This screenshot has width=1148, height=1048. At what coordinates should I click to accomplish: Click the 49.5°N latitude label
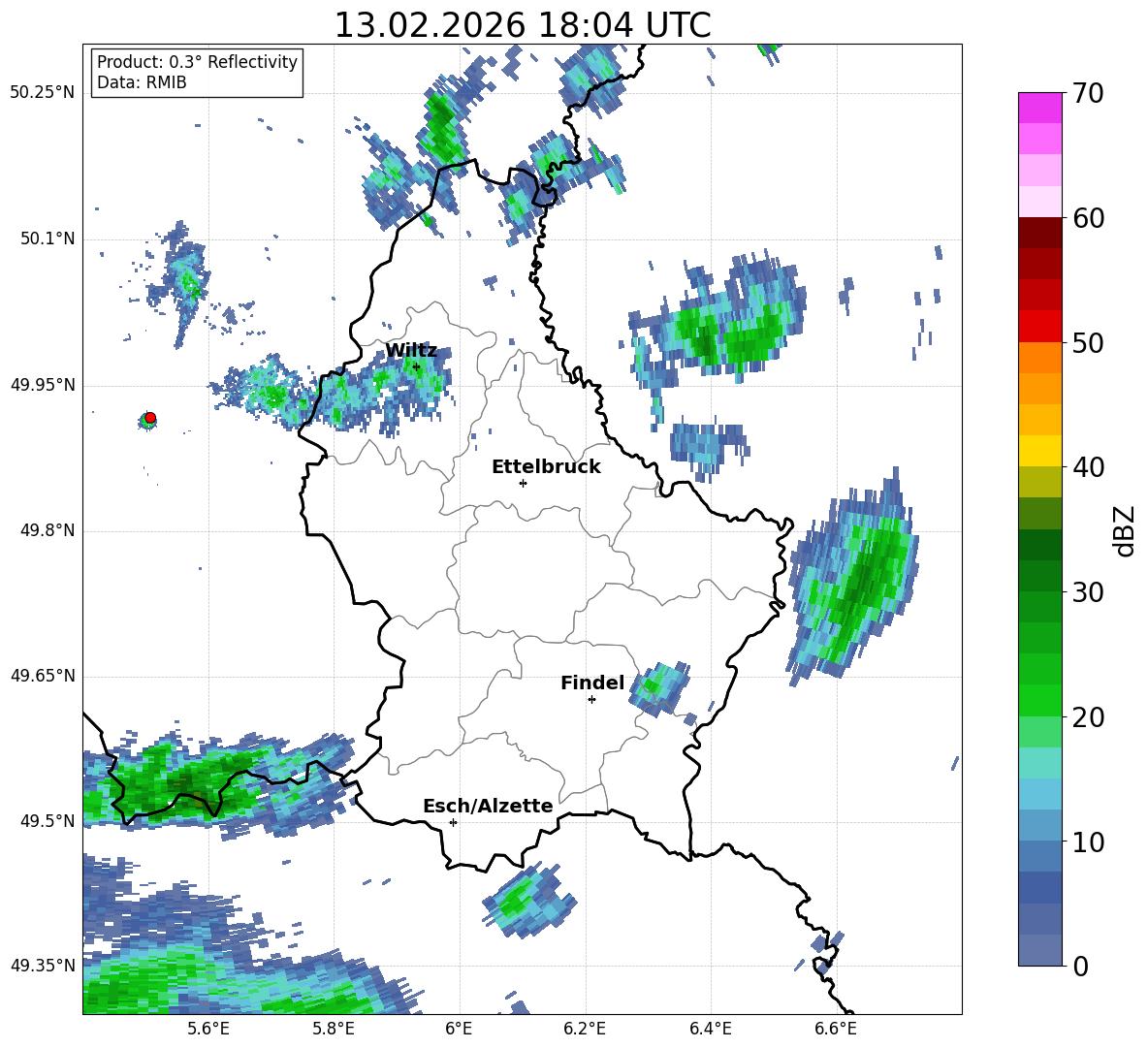(x=48, y=821)
